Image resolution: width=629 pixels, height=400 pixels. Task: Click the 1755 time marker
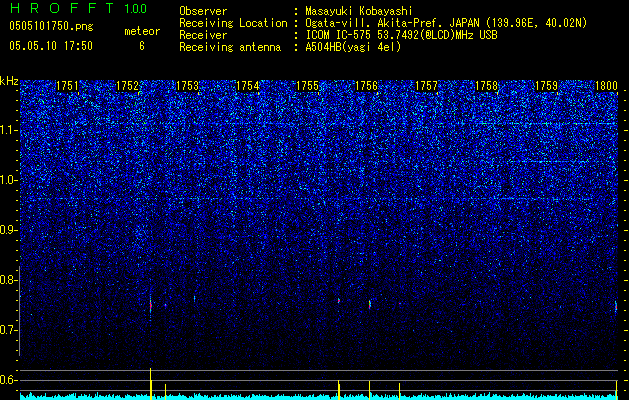point(307,86)
